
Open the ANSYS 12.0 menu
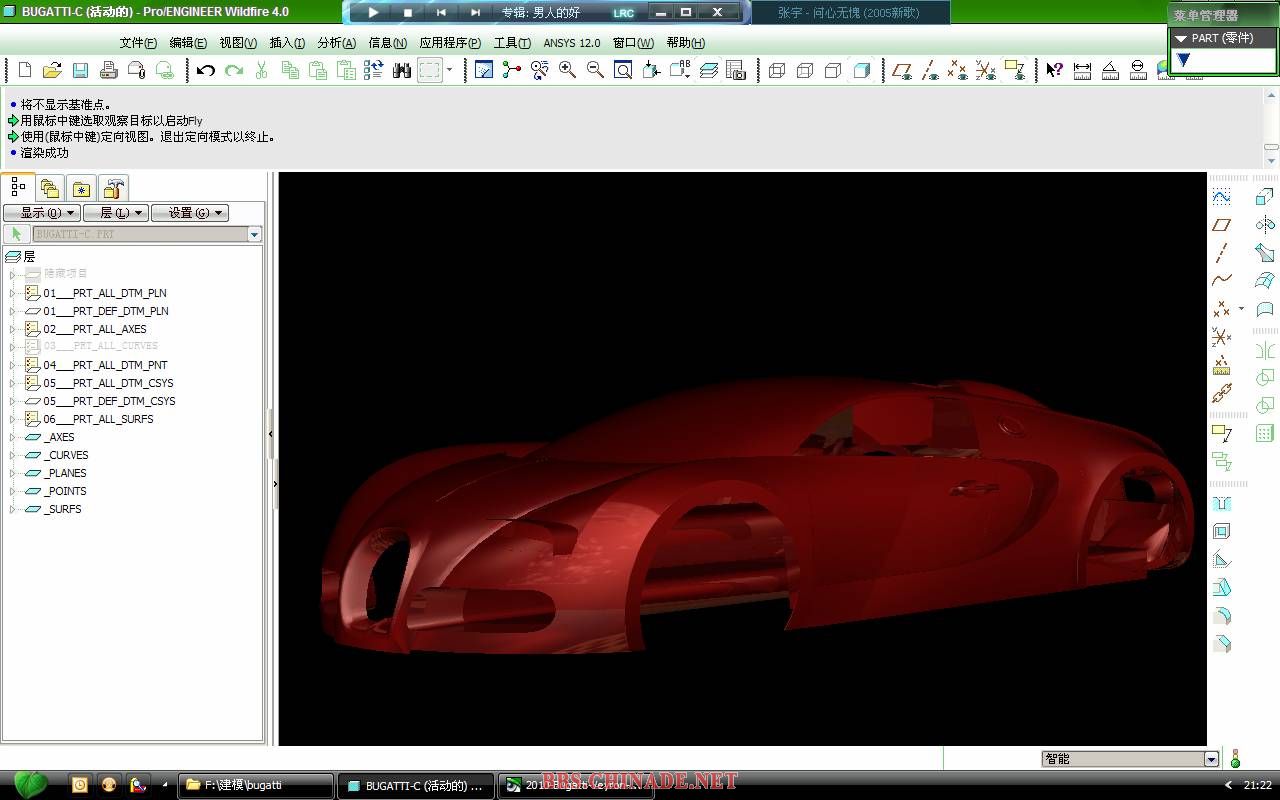coord(572,43)
